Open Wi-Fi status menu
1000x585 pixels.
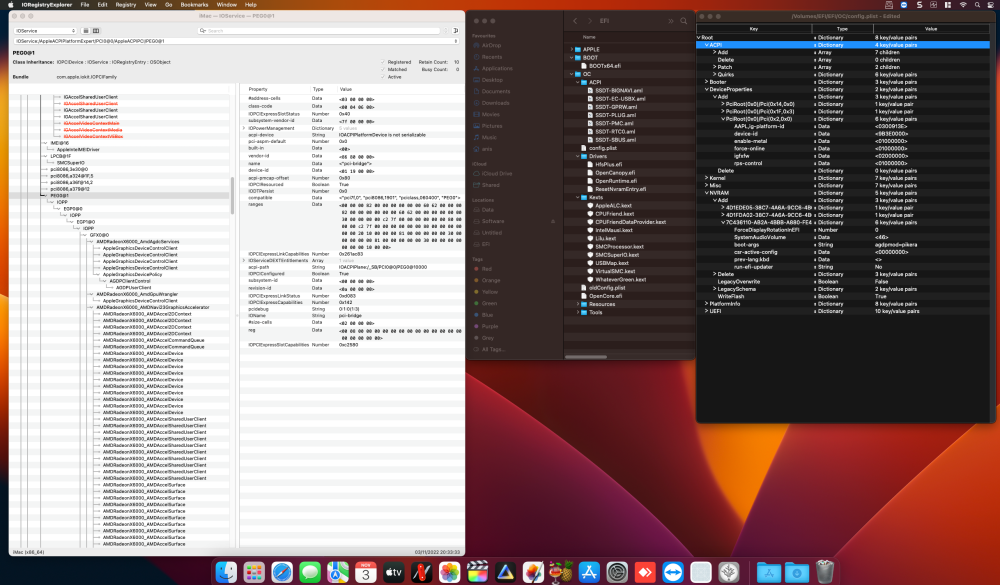pos(962,4)
